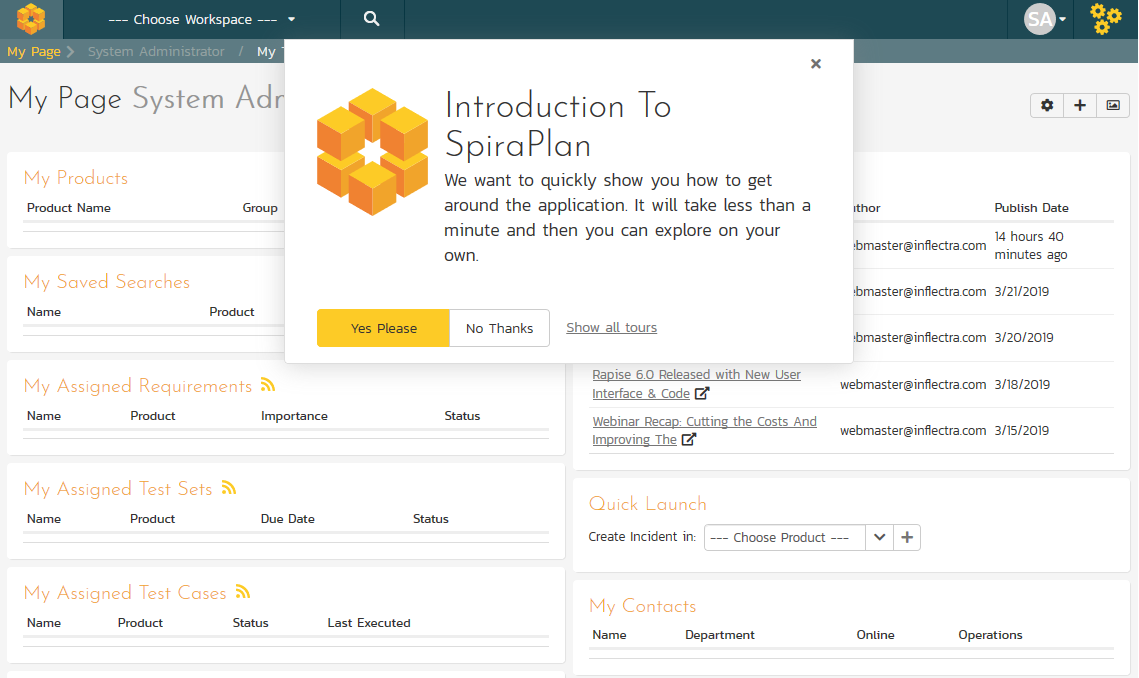The image size is (1139, 678).
Task: Click the Operations column in My Contacts
Action: pyautogui.click(x=990, y=635)
